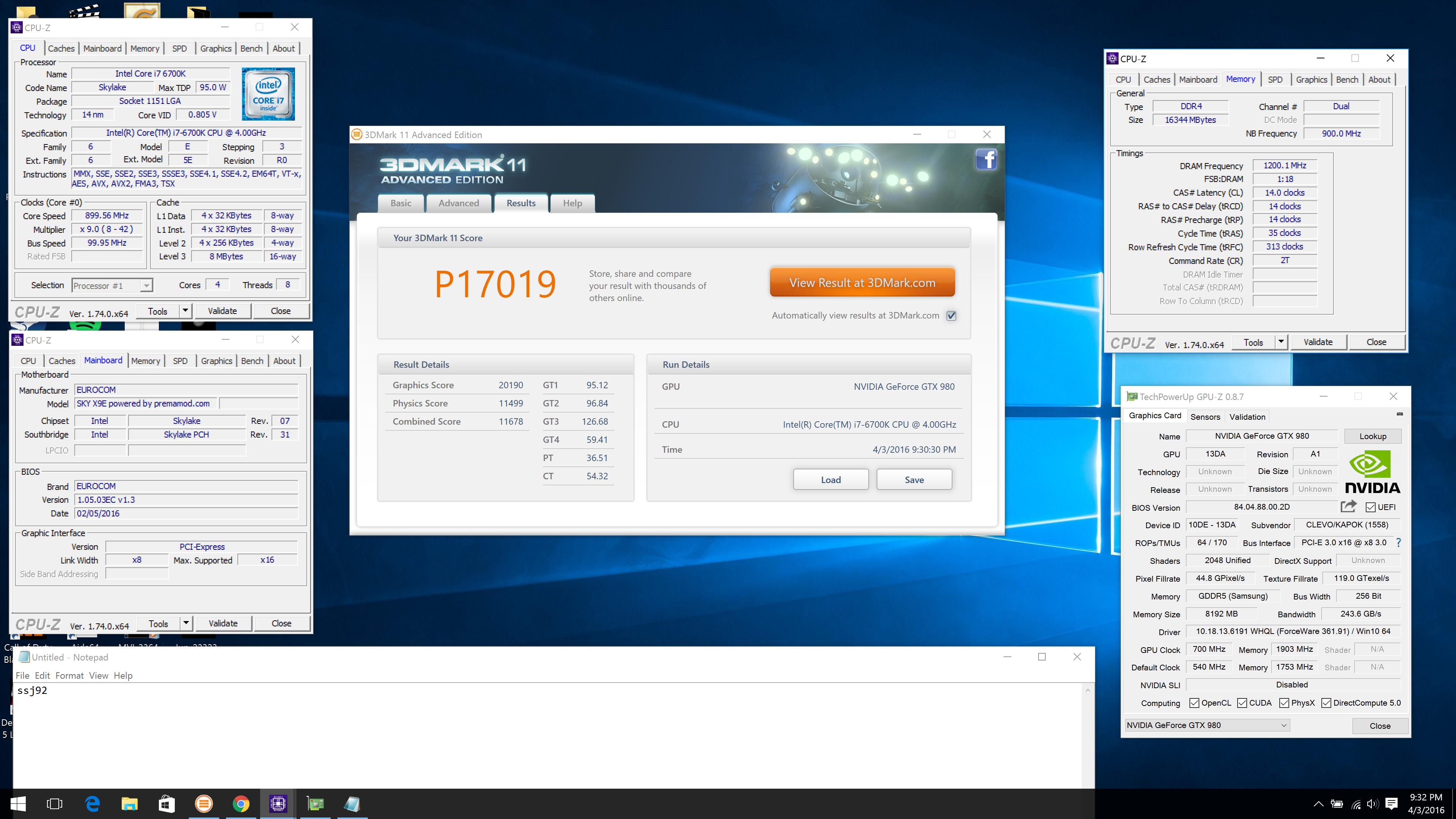Click the P17019 score text
The image size is (1456, 819).
[x=495, y=284]
